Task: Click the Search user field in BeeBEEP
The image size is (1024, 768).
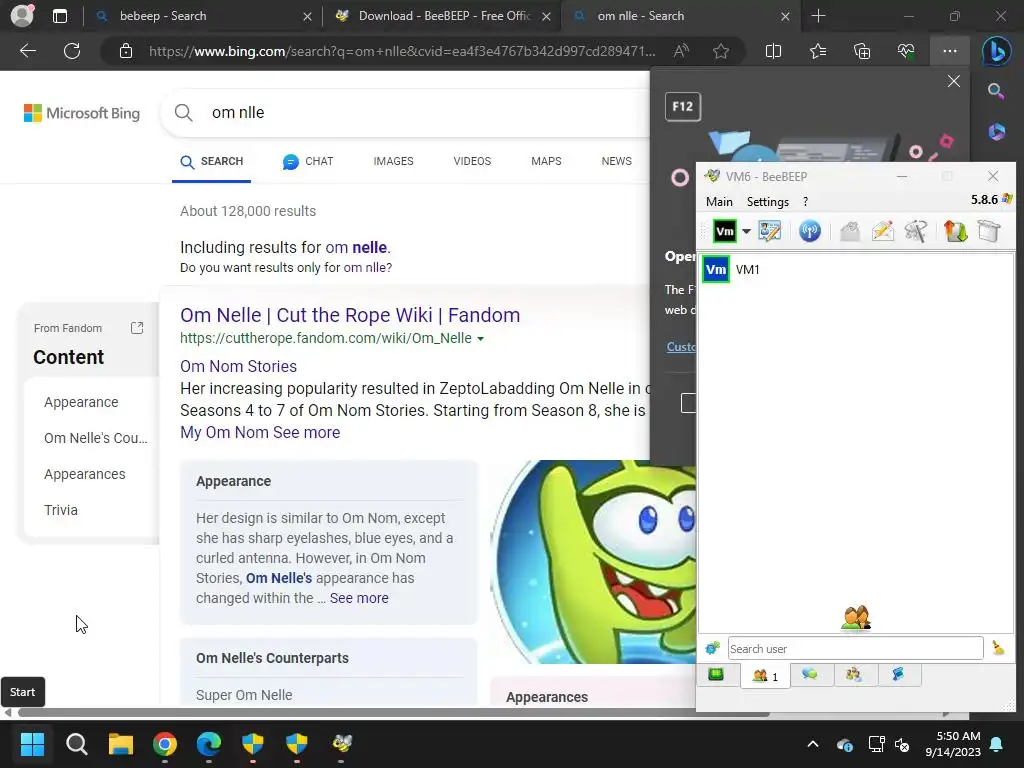Action: click(855, 648)
